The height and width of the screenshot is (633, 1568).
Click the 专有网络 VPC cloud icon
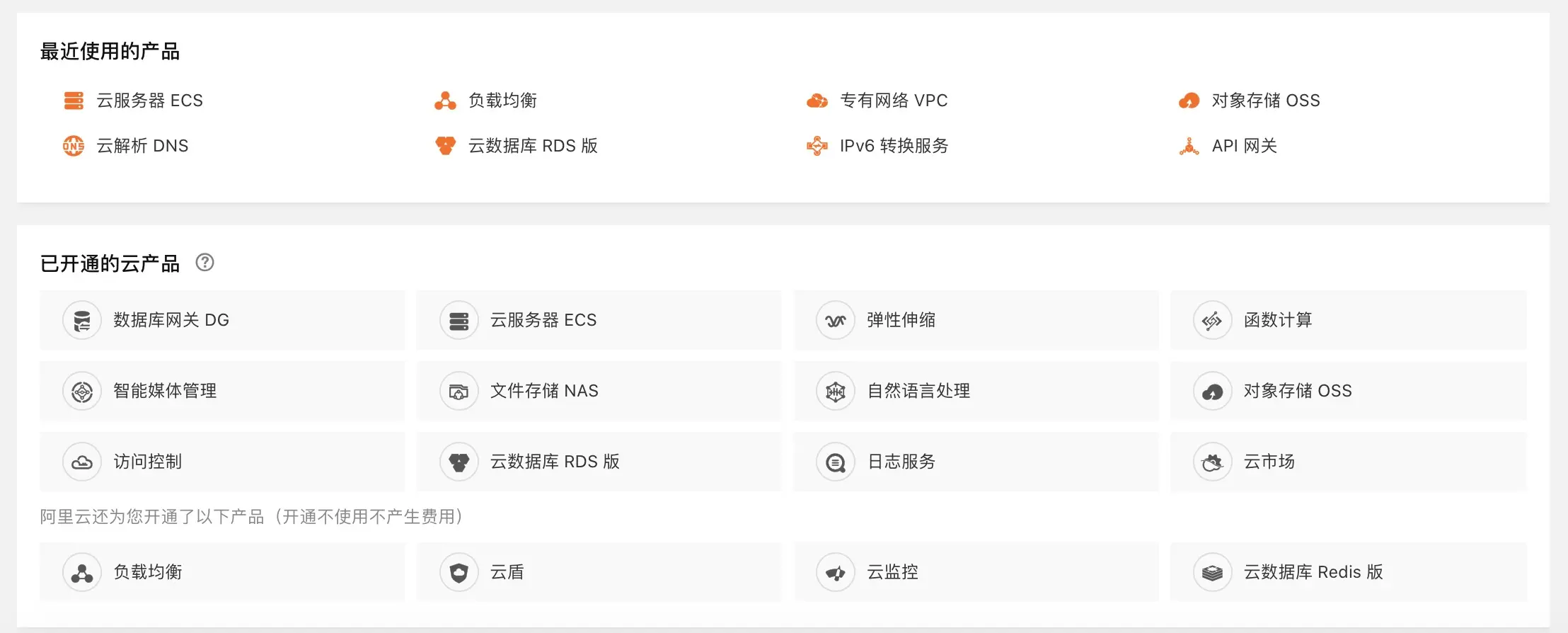coord(819,101)
